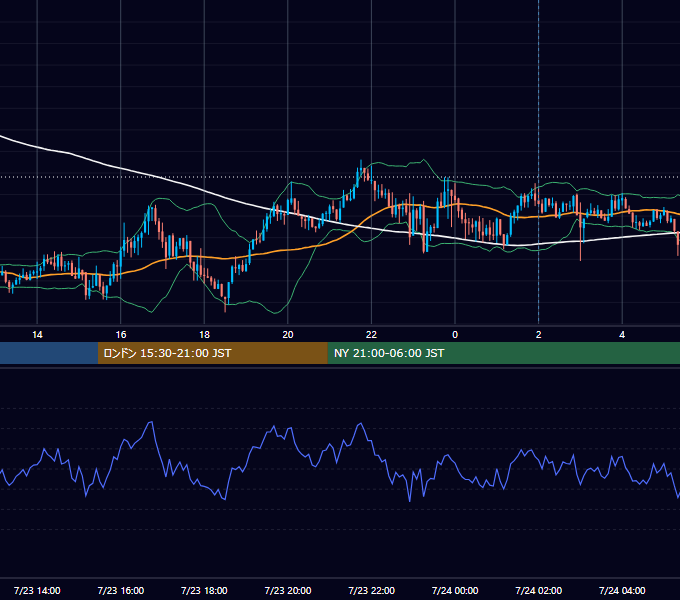Click the blue session bar before ロンドン
This screenshot has width=680, height=600.
click(x=49, y=353)
